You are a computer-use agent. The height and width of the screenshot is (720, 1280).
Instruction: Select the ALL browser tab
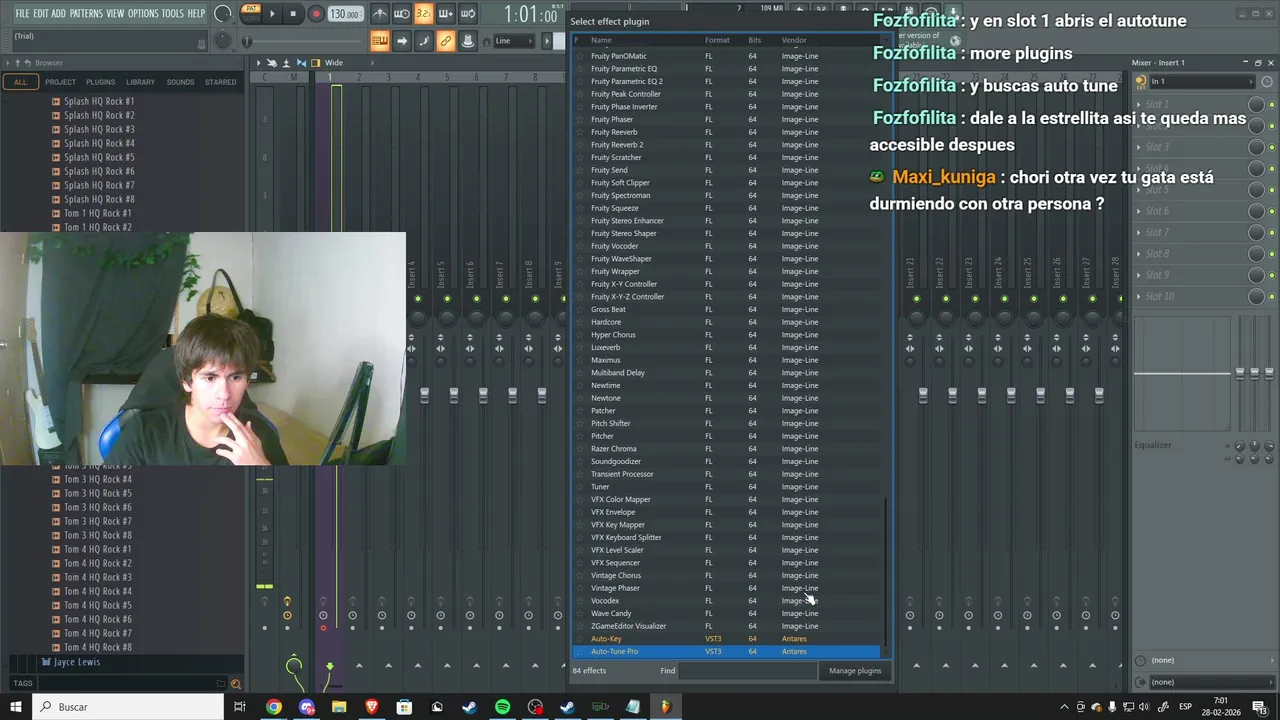click(20, 82)
